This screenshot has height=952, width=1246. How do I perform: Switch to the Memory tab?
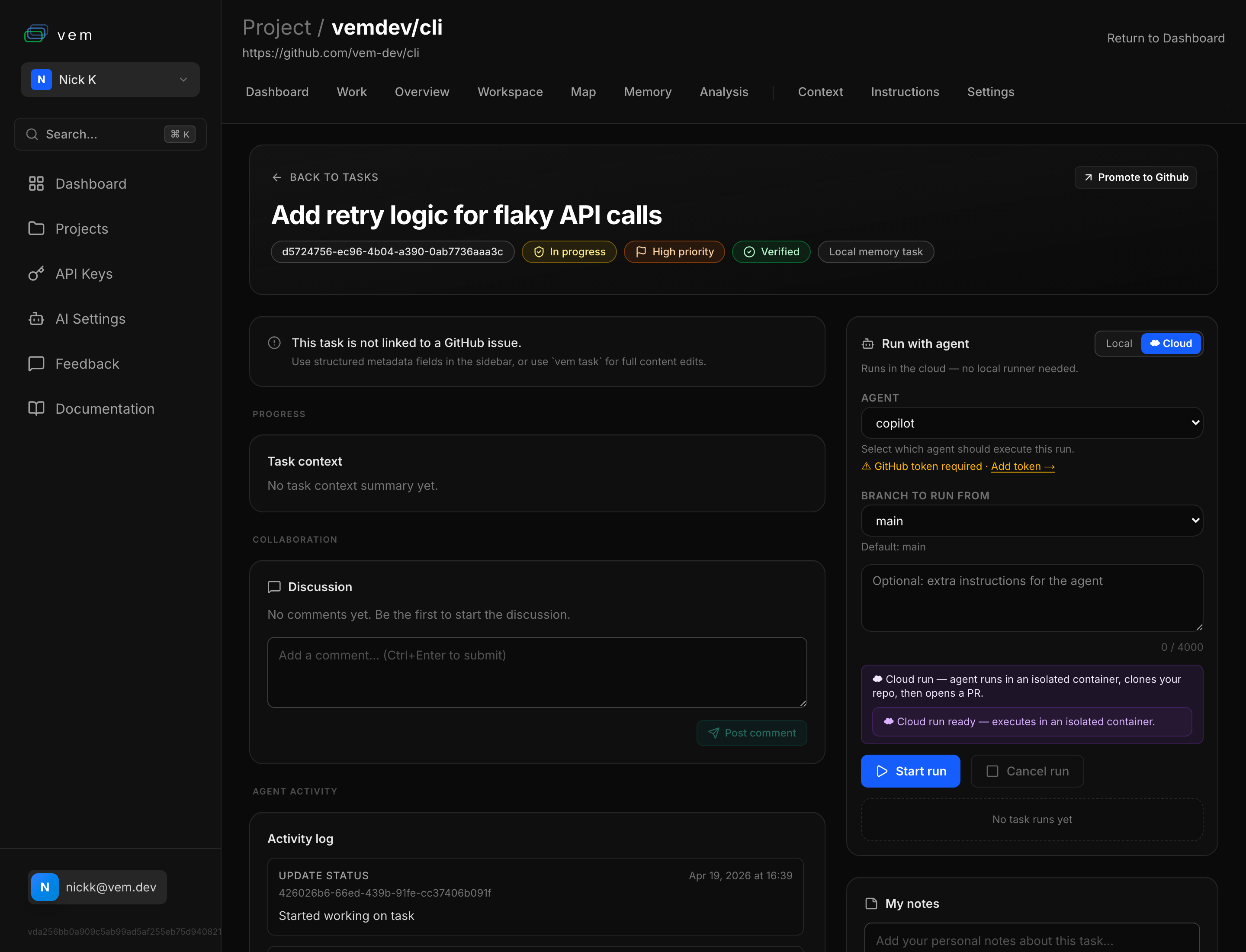[x=647, y=92]
